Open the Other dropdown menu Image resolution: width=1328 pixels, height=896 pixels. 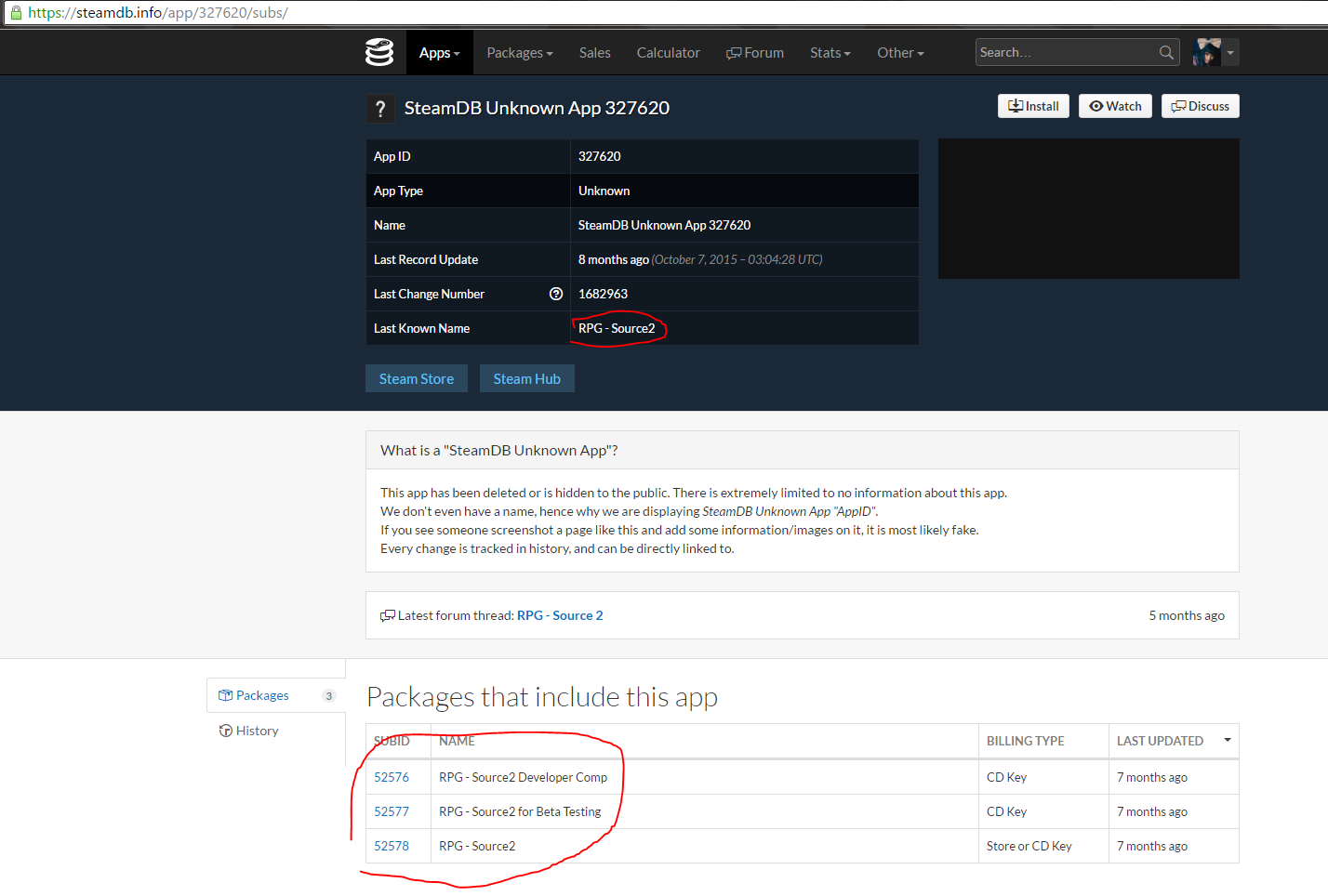pyautogui.click(x=899, y=53)
